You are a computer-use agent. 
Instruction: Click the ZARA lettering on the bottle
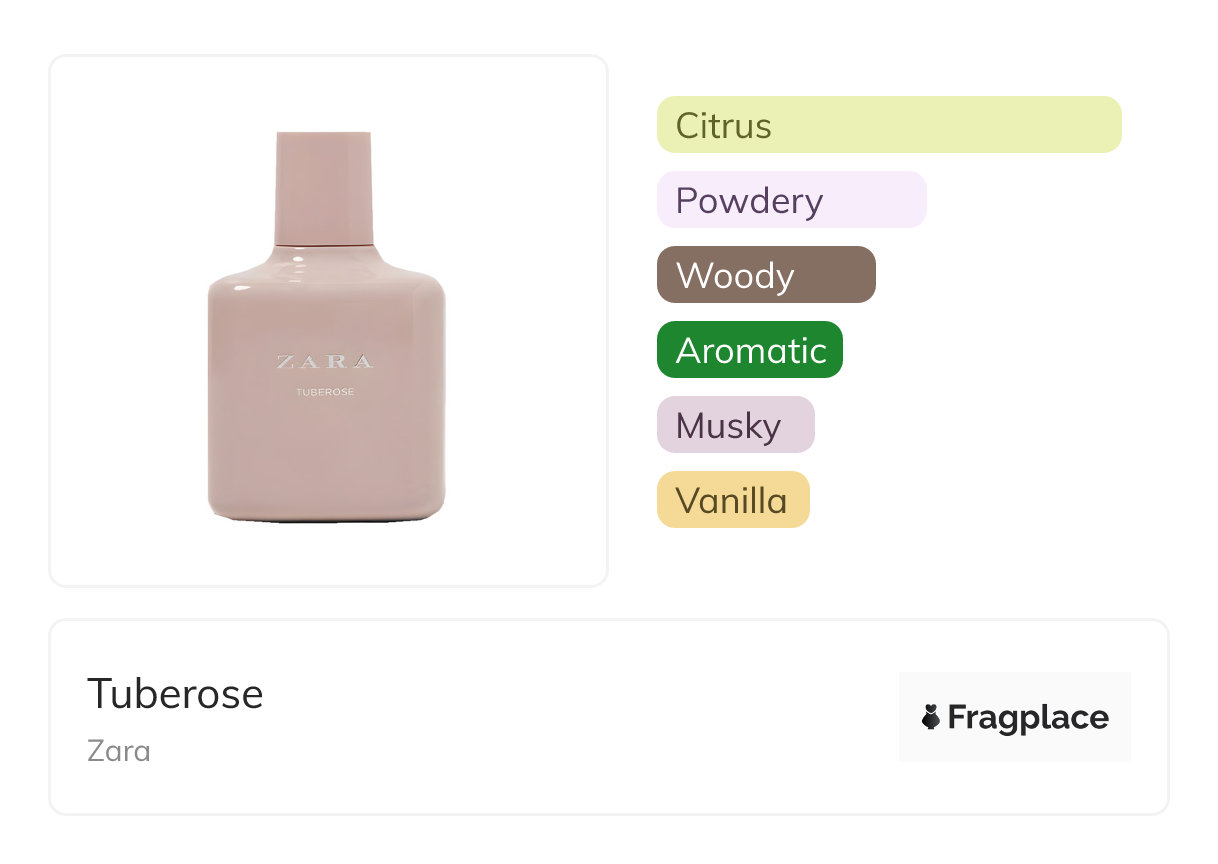324,362
